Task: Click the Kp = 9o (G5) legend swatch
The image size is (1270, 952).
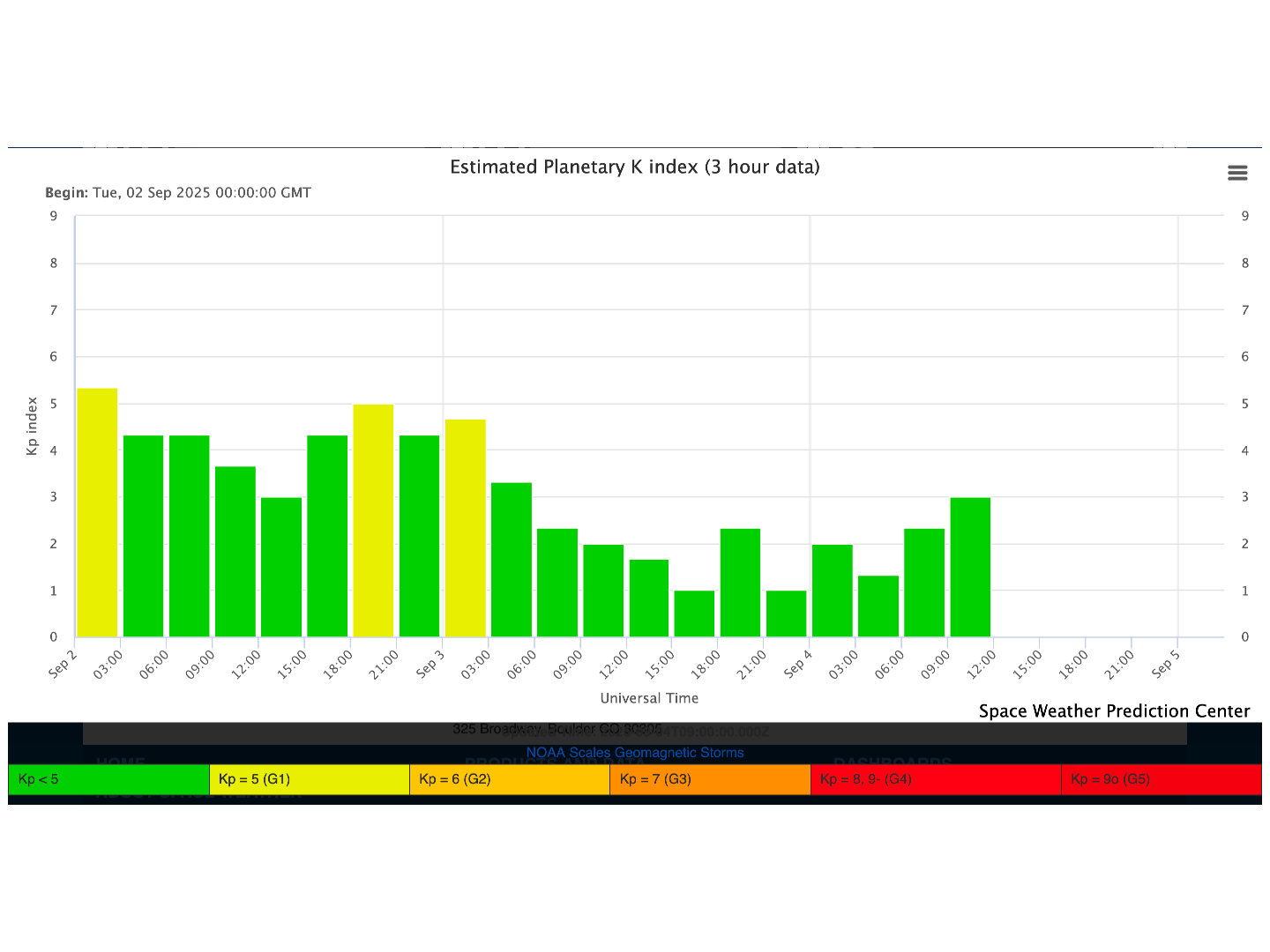Action: tap(1162, 779)
